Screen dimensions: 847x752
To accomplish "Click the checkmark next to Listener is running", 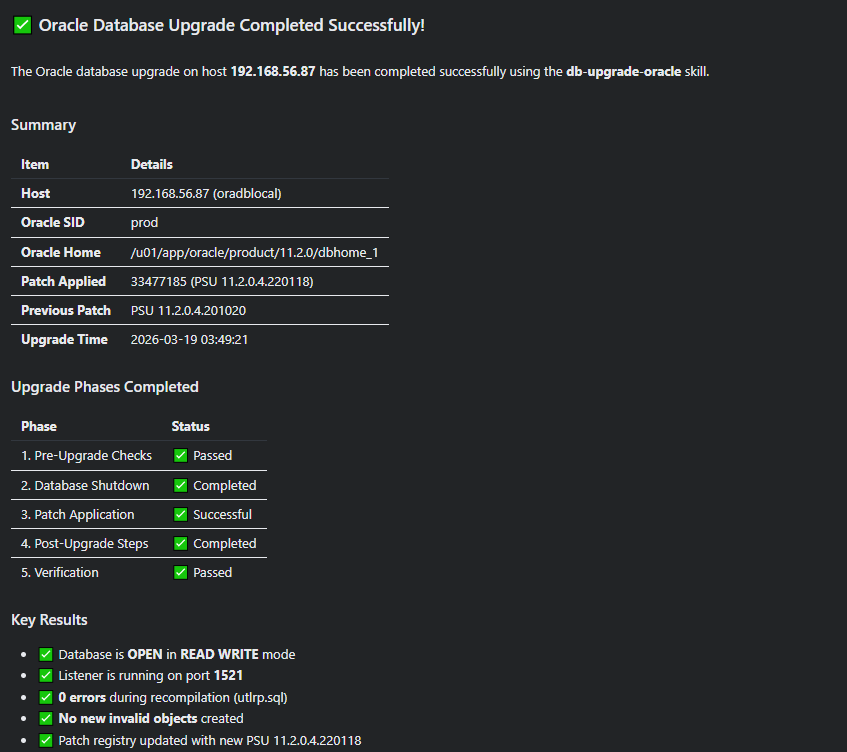I will coord(46,676).
